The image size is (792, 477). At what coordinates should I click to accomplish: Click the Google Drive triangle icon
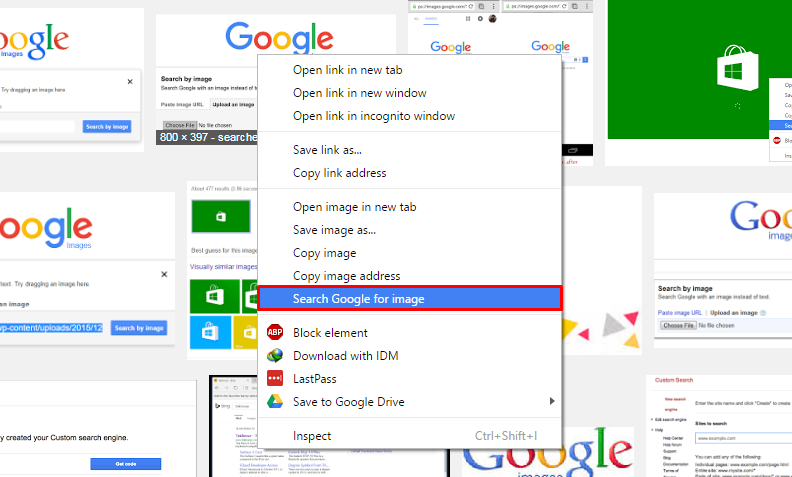click(275, 401)
